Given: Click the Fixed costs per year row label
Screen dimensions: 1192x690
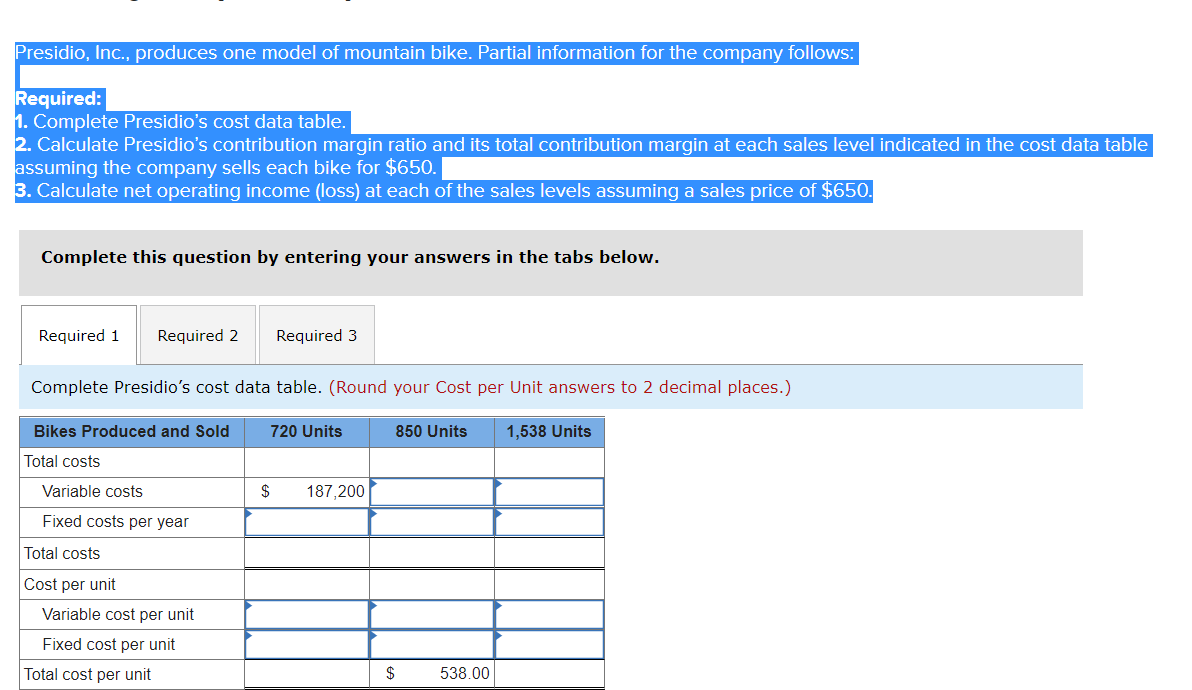Looking at the screenshot, I should click(x=116, y=522).
